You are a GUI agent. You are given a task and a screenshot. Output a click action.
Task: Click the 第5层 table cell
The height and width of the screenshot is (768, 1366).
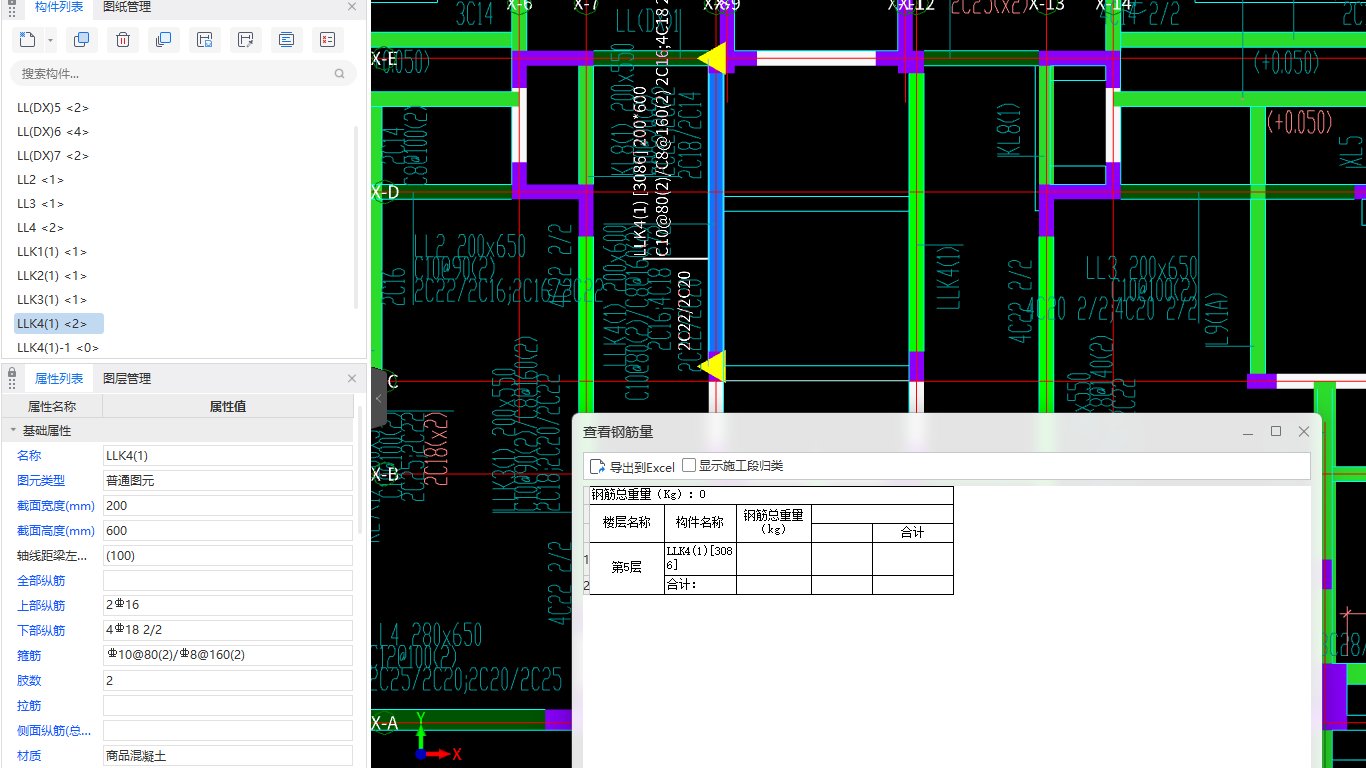[x=627, y=568]
